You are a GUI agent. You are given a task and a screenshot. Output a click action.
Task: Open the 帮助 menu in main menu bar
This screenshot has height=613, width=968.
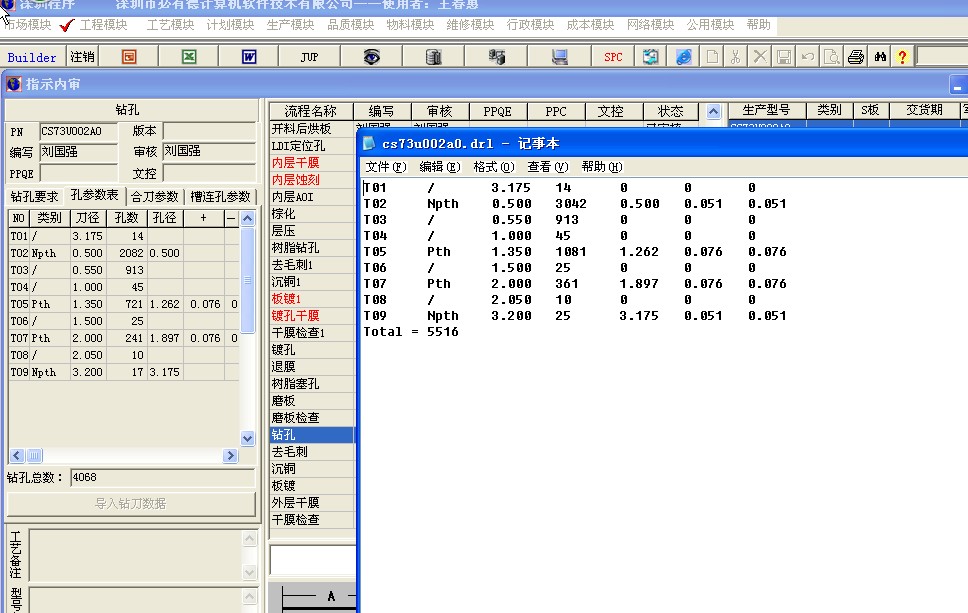pos(758,25)
